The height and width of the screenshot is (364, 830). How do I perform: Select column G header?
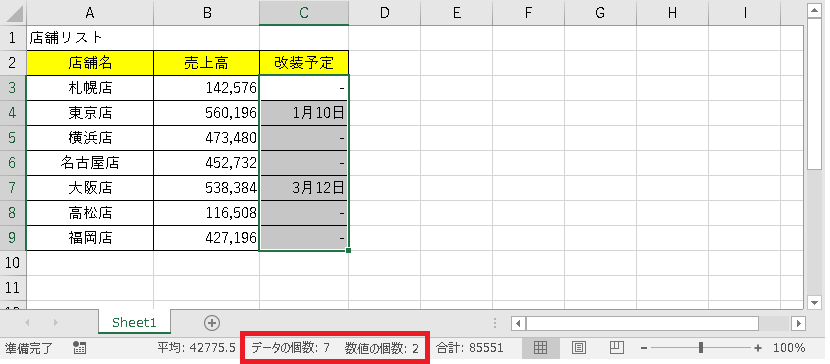pyautogui.click(x=600, y=13)
